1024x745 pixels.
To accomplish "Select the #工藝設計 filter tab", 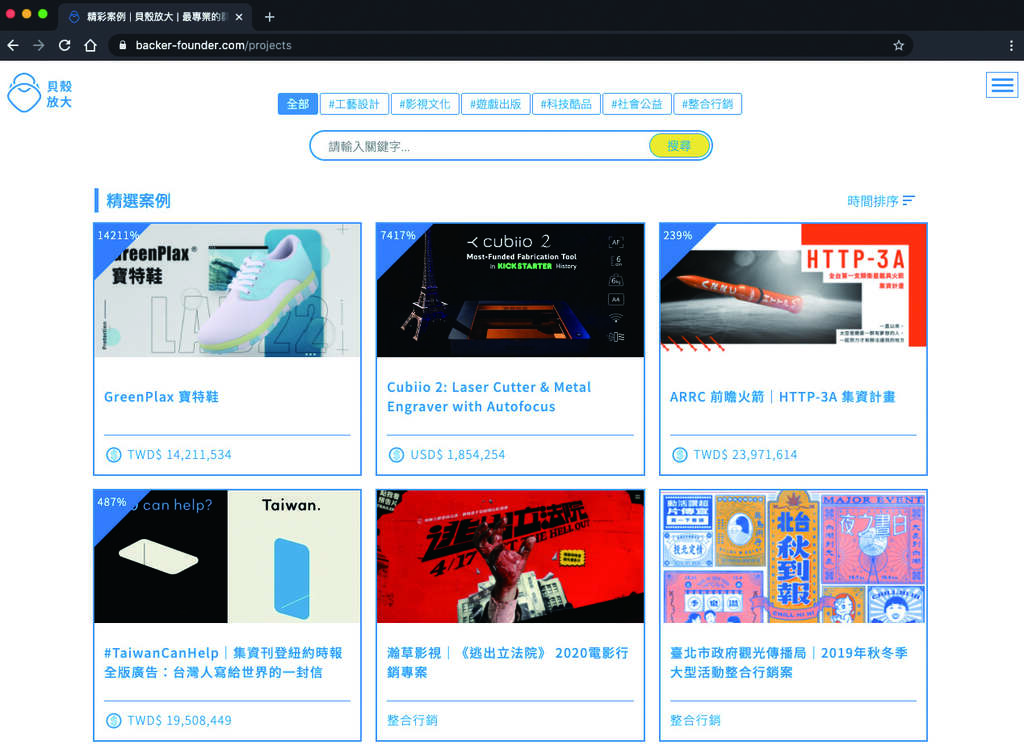I will 354,104.
